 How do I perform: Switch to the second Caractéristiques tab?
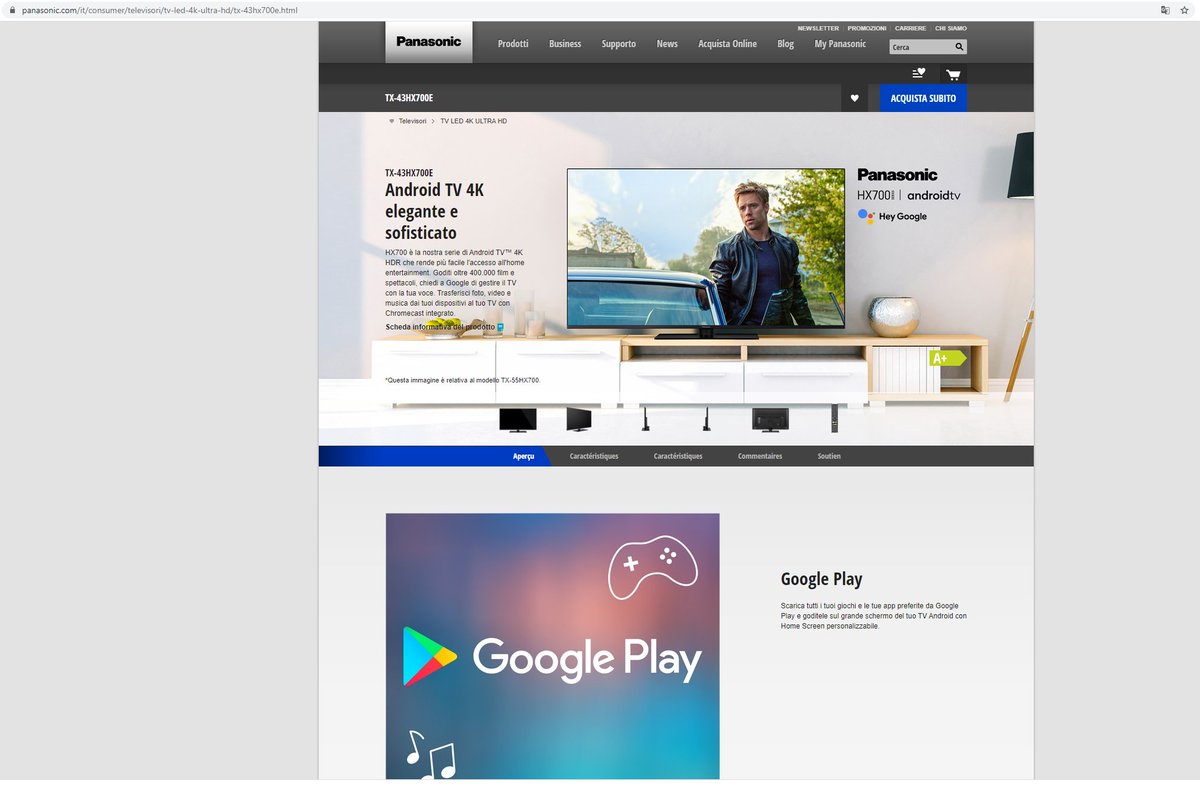[x=678, y=456]
